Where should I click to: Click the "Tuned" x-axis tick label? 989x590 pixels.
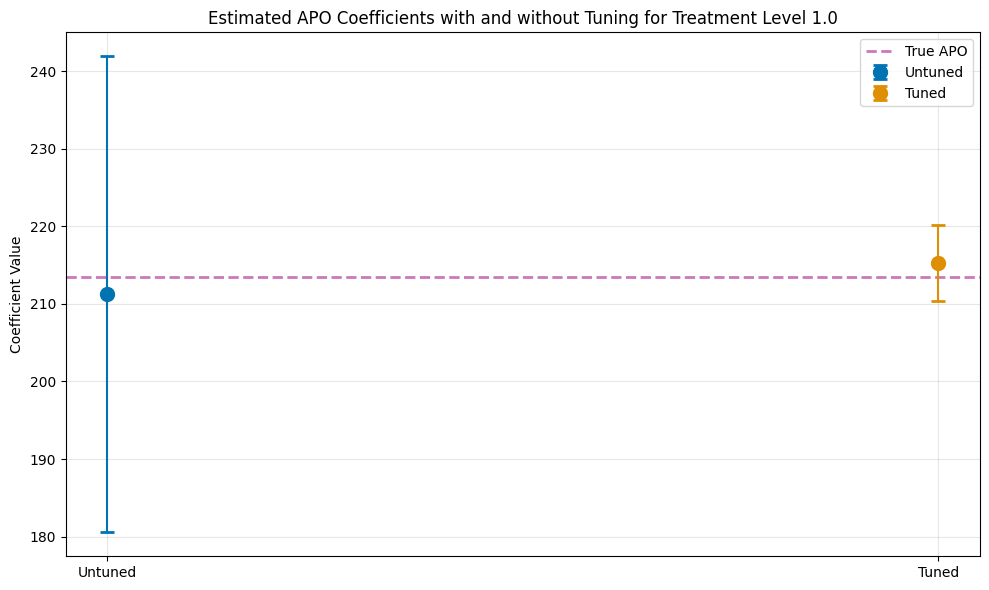[938, 573]
